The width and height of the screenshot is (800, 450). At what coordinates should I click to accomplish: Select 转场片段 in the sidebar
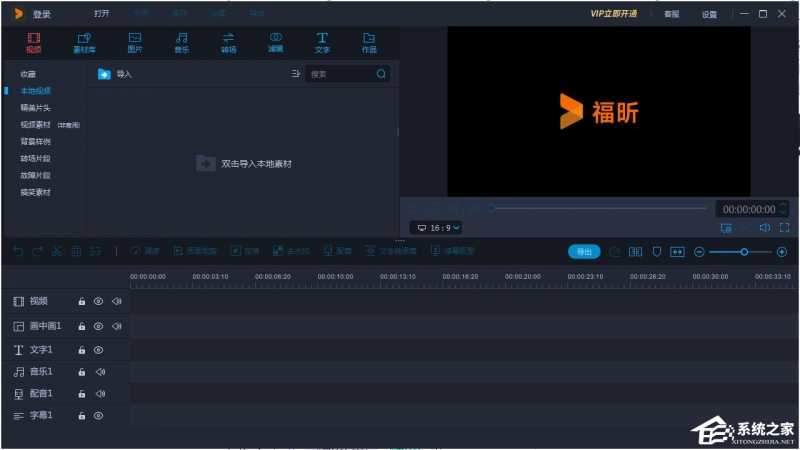(x=36, y=158)
